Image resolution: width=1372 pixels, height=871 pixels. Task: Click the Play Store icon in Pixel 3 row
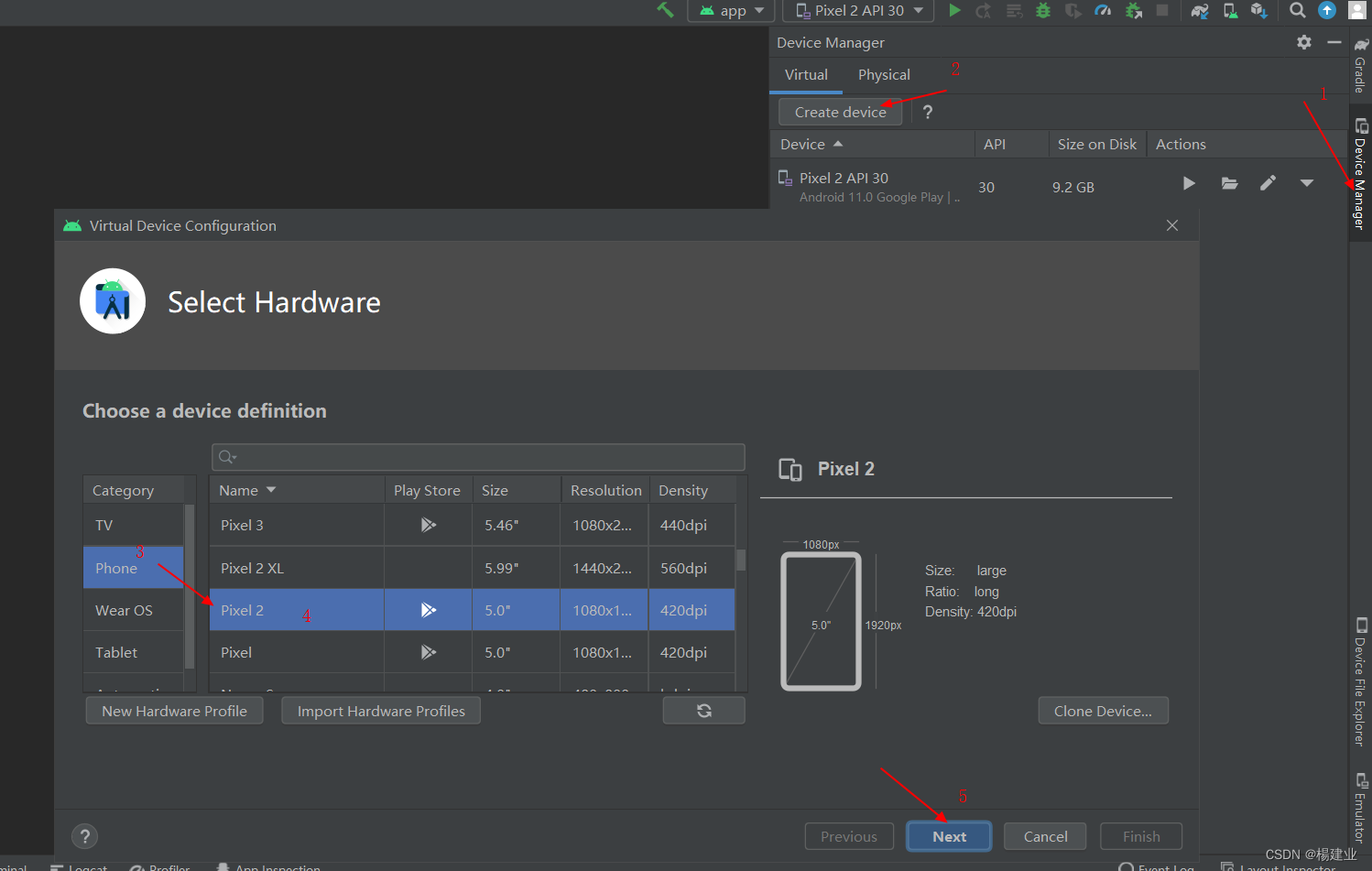[428, 525]
